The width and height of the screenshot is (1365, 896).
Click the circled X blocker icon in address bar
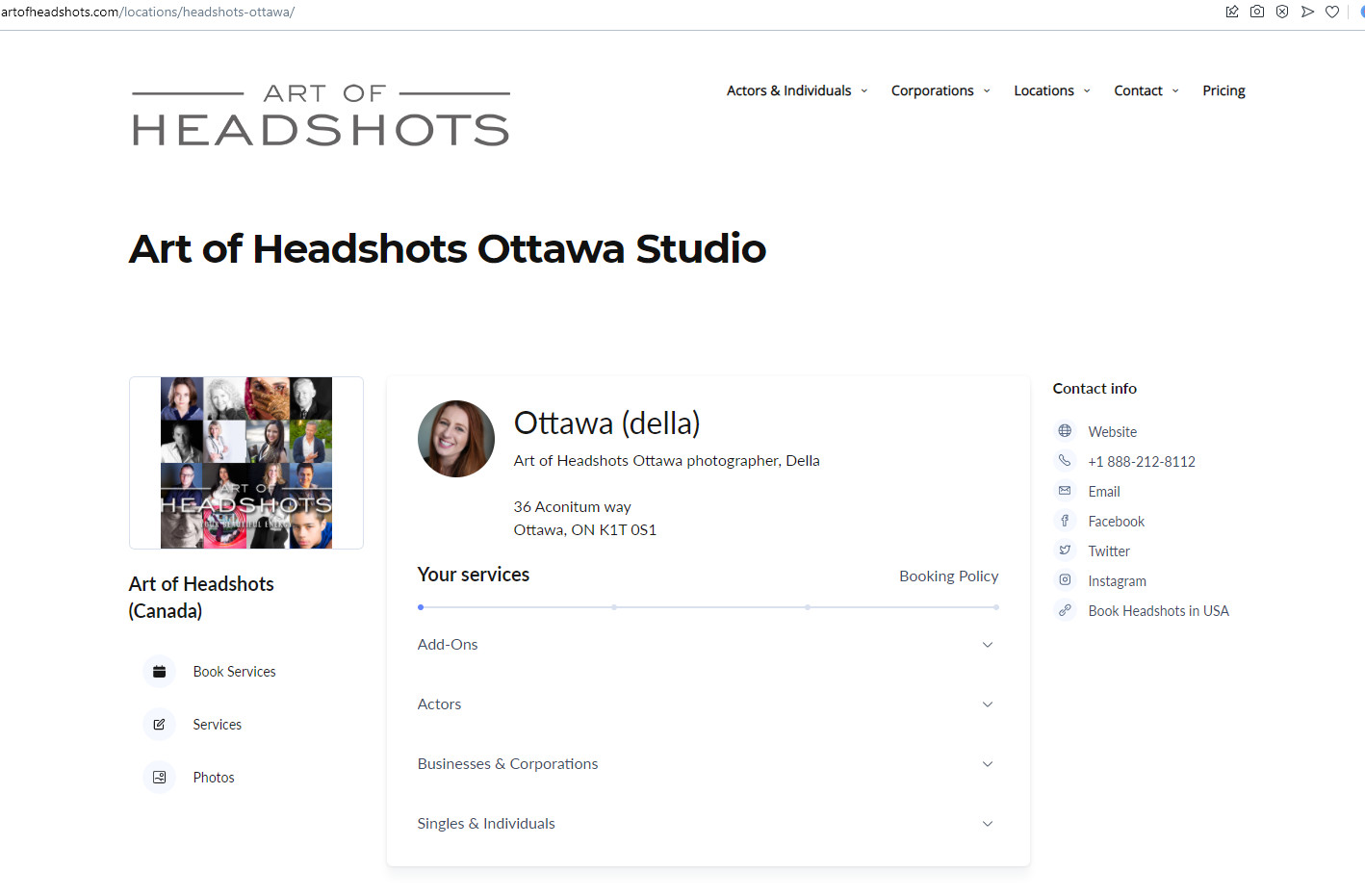coord(1282,12)
